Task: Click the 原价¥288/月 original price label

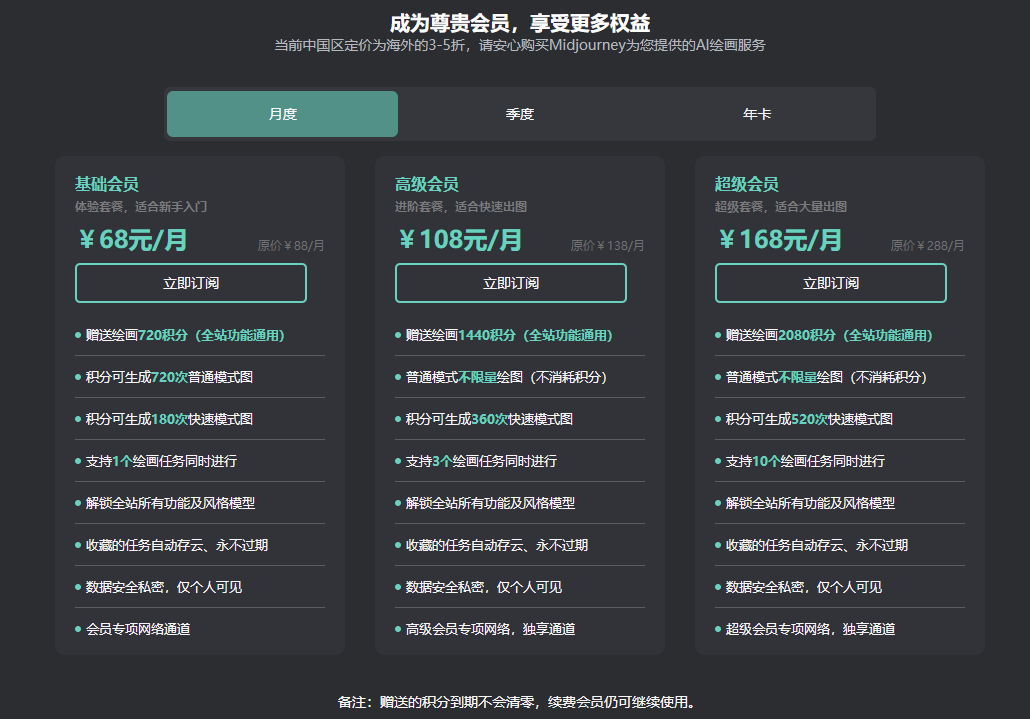Action: tap(927, 245)
